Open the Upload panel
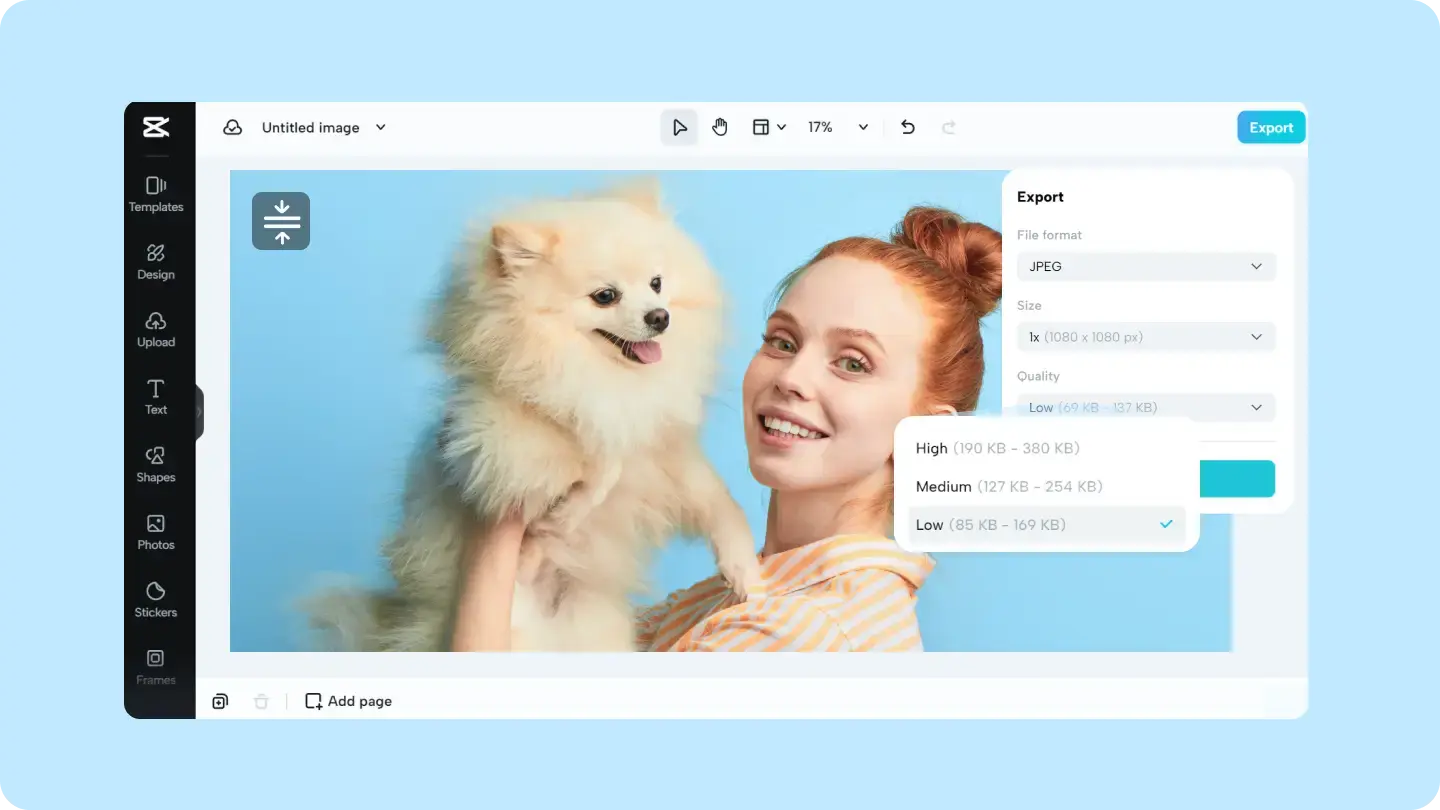The height and width of the screenshot is (810, 1440). pos(156,329)
